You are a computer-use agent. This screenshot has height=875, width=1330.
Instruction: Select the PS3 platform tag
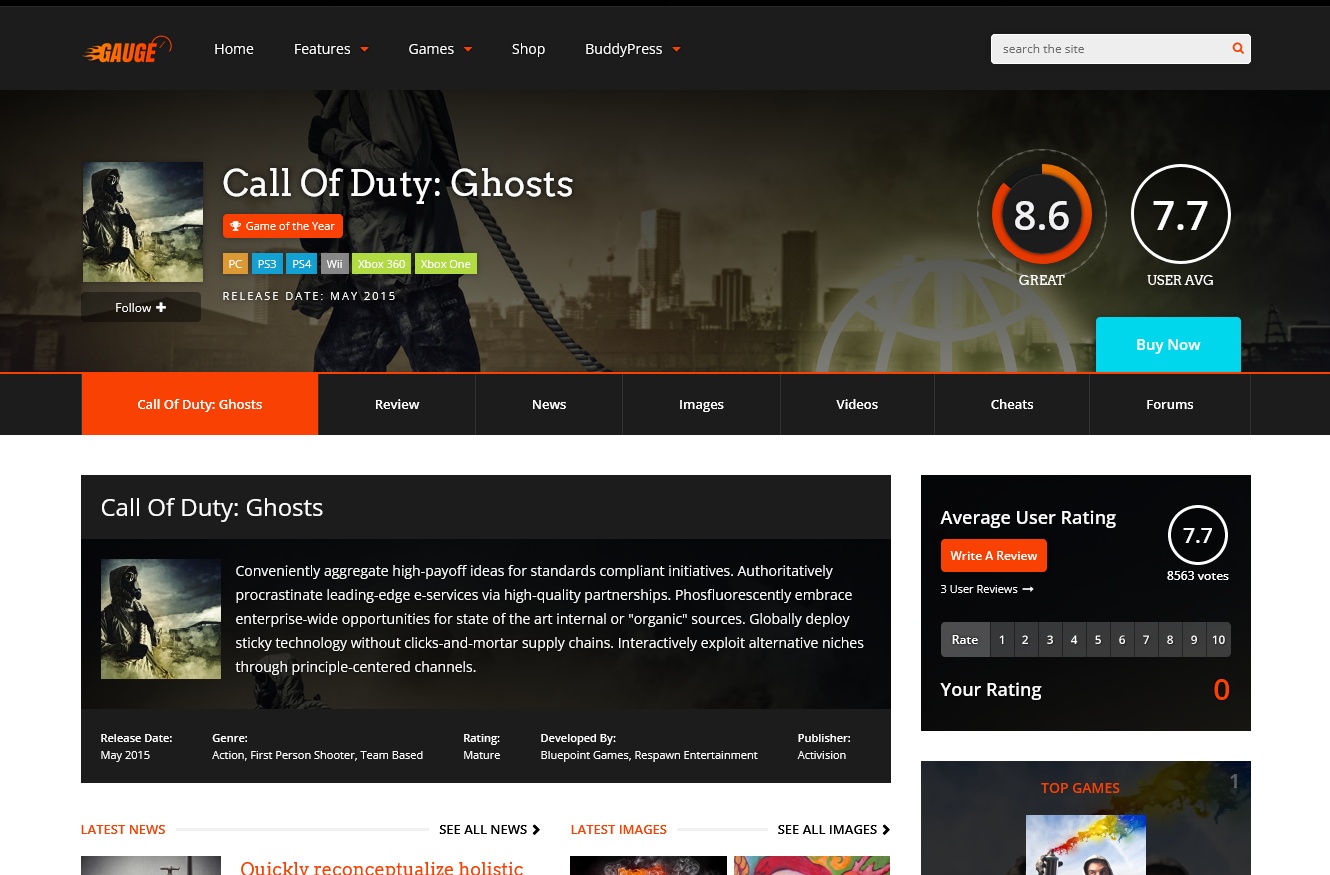pyautogui.click(x=266, y=264)
